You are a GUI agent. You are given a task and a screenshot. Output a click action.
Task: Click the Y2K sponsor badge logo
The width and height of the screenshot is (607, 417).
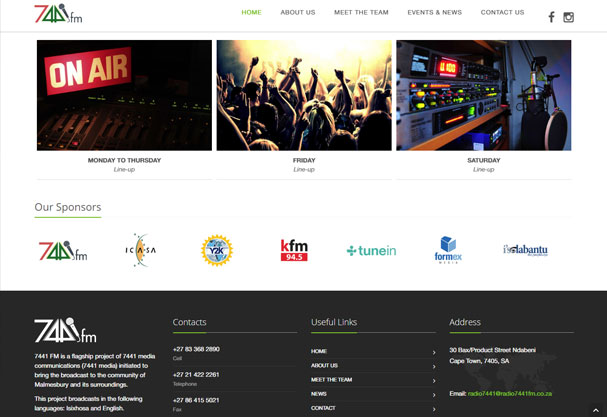point(216,250)
